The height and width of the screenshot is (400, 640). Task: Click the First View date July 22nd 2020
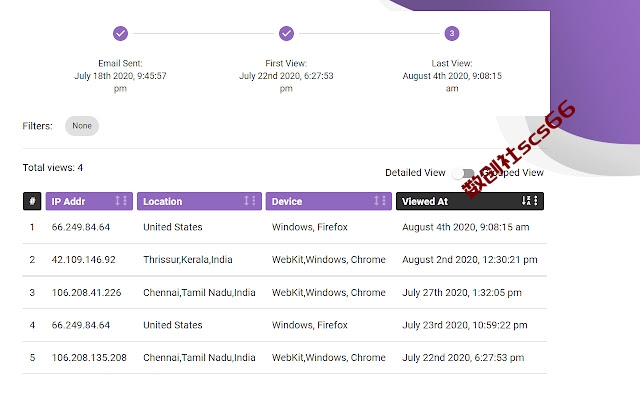tap(286, 82)
